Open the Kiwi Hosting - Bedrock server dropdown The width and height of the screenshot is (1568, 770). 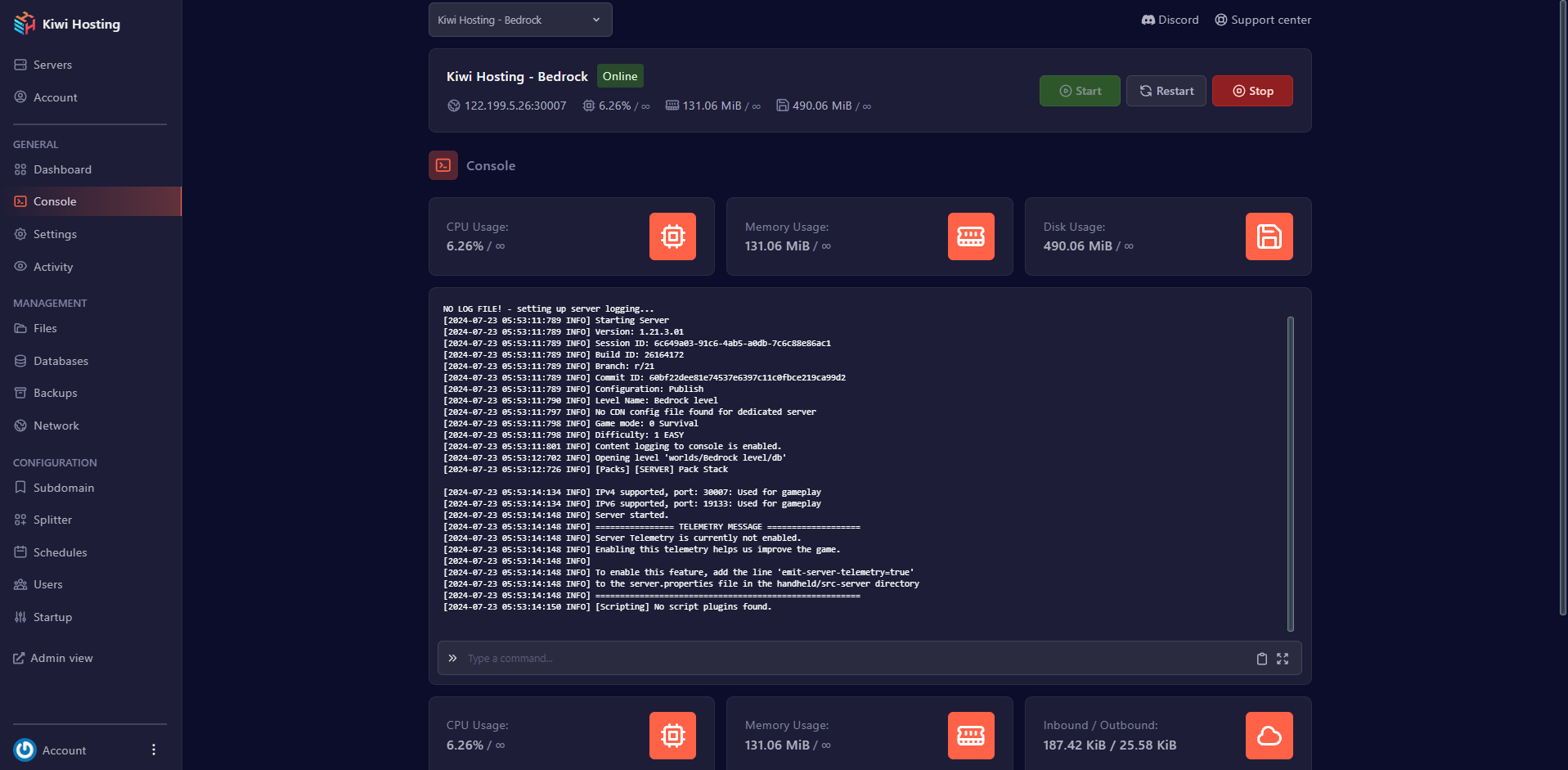(x=520, y=20)
